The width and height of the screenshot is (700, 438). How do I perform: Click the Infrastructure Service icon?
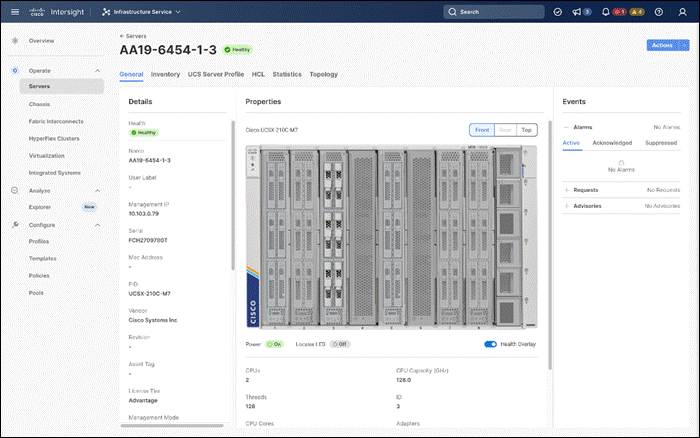pos(106,12)
